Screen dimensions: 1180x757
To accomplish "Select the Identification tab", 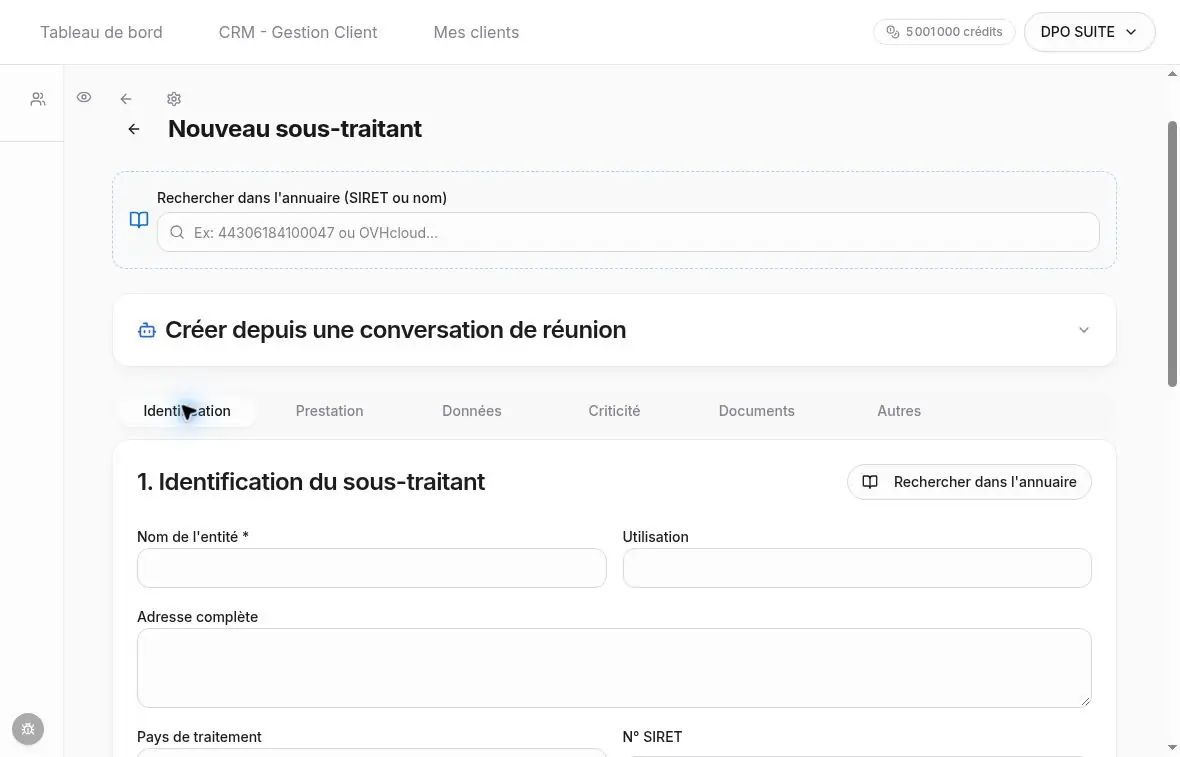I will 187,411.
